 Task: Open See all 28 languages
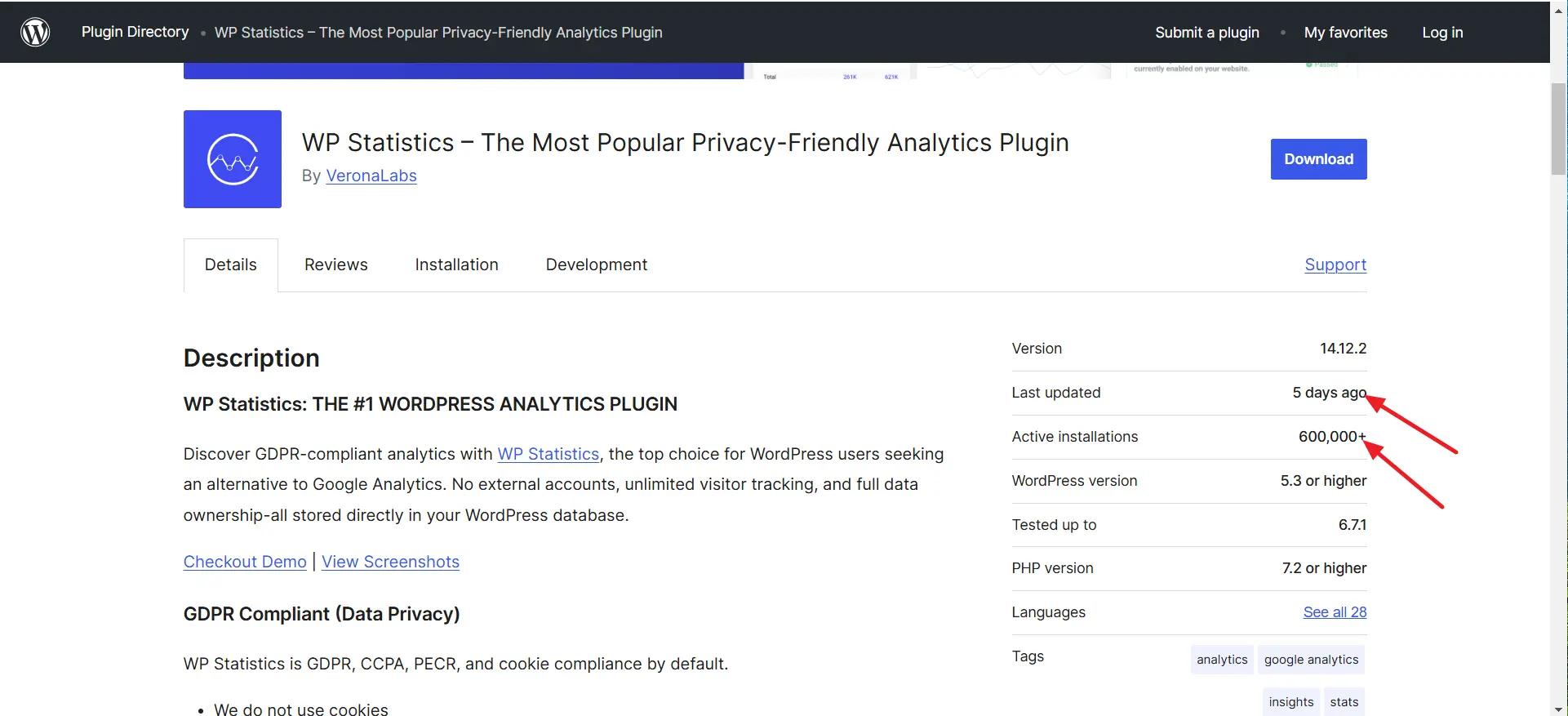(x=1335, y=612)
